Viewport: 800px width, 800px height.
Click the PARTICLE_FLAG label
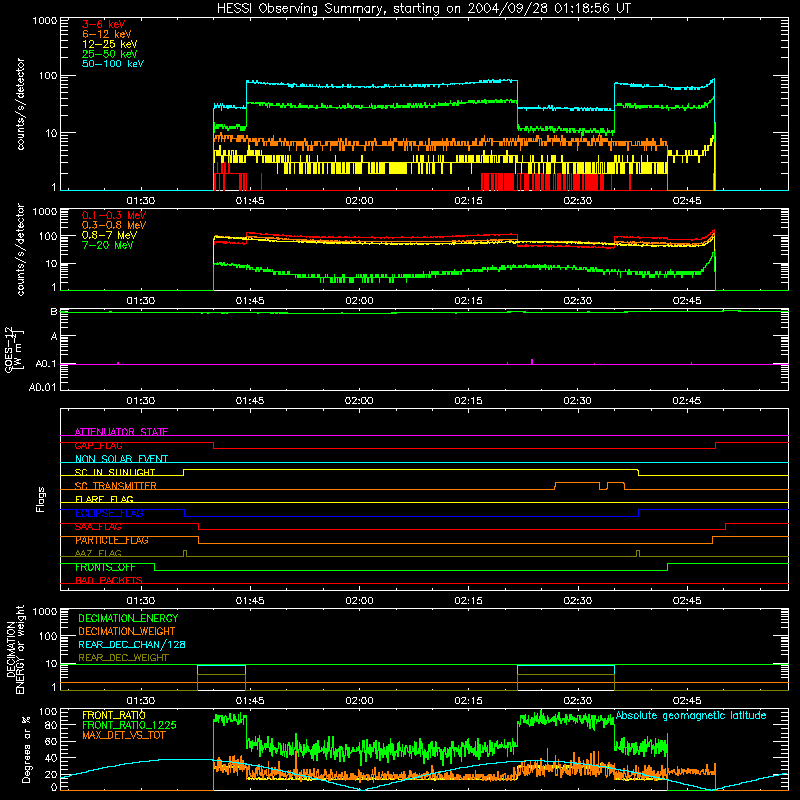[x=112, y=540]
